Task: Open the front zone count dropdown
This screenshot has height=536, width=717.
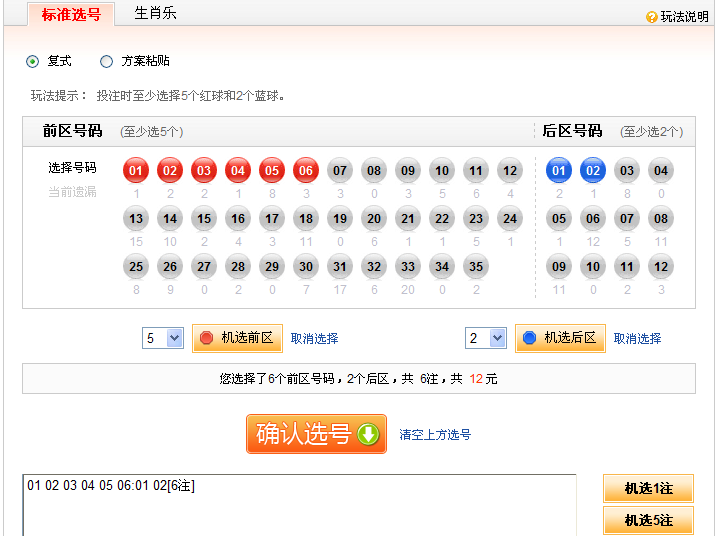Action: pos(163,338)
